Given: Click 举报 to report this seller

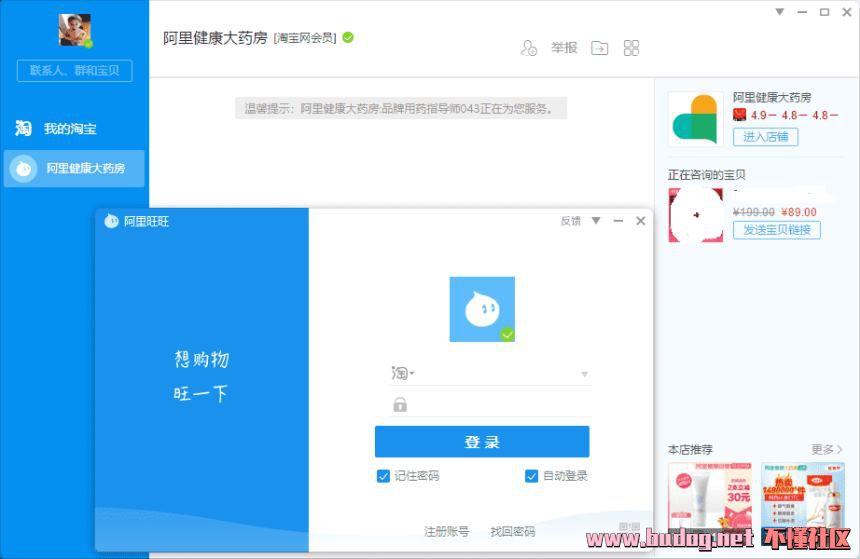Looking at the screenshot, I should (x=564, y=48).
